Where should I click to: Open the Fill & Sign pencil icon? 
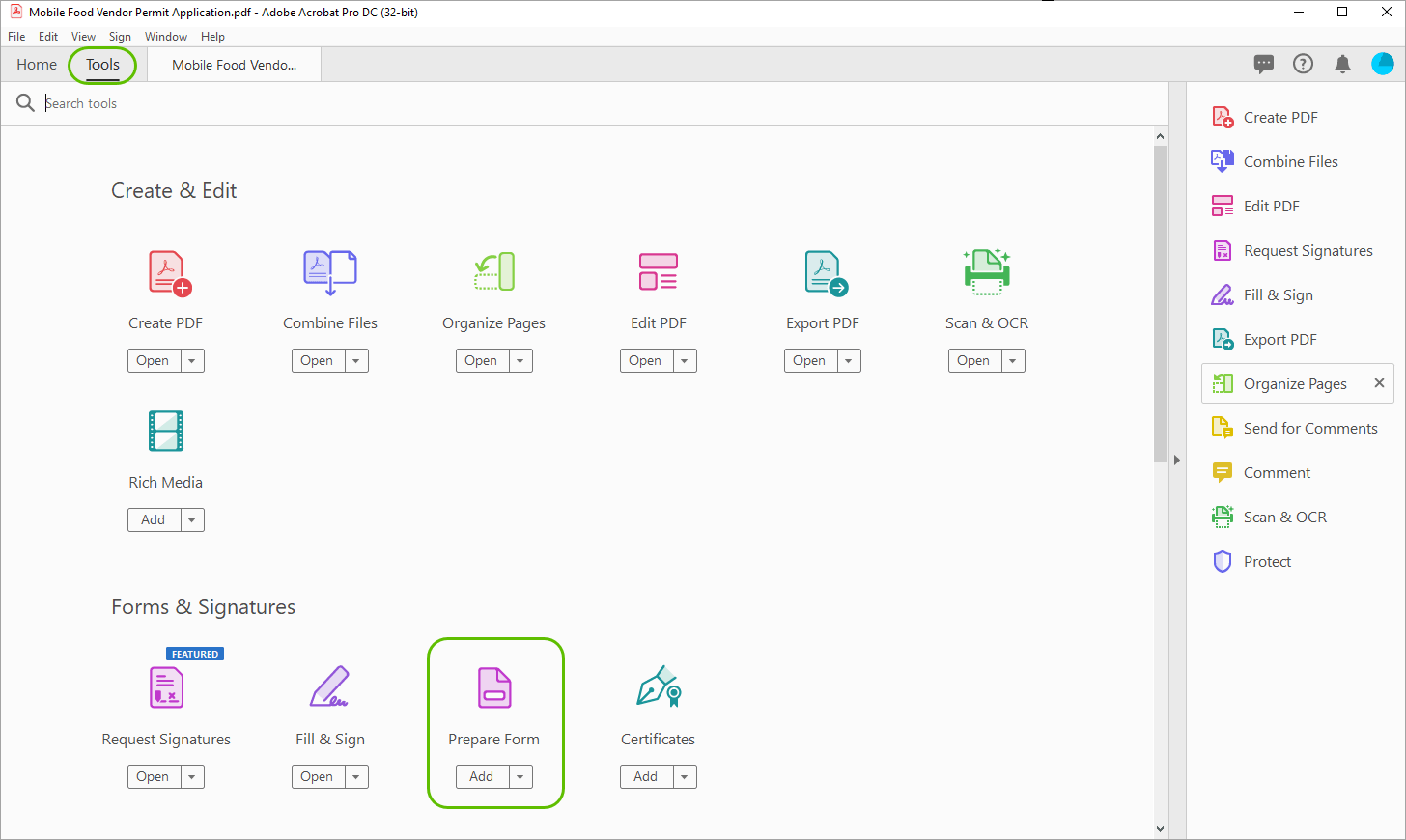(329, 687)
